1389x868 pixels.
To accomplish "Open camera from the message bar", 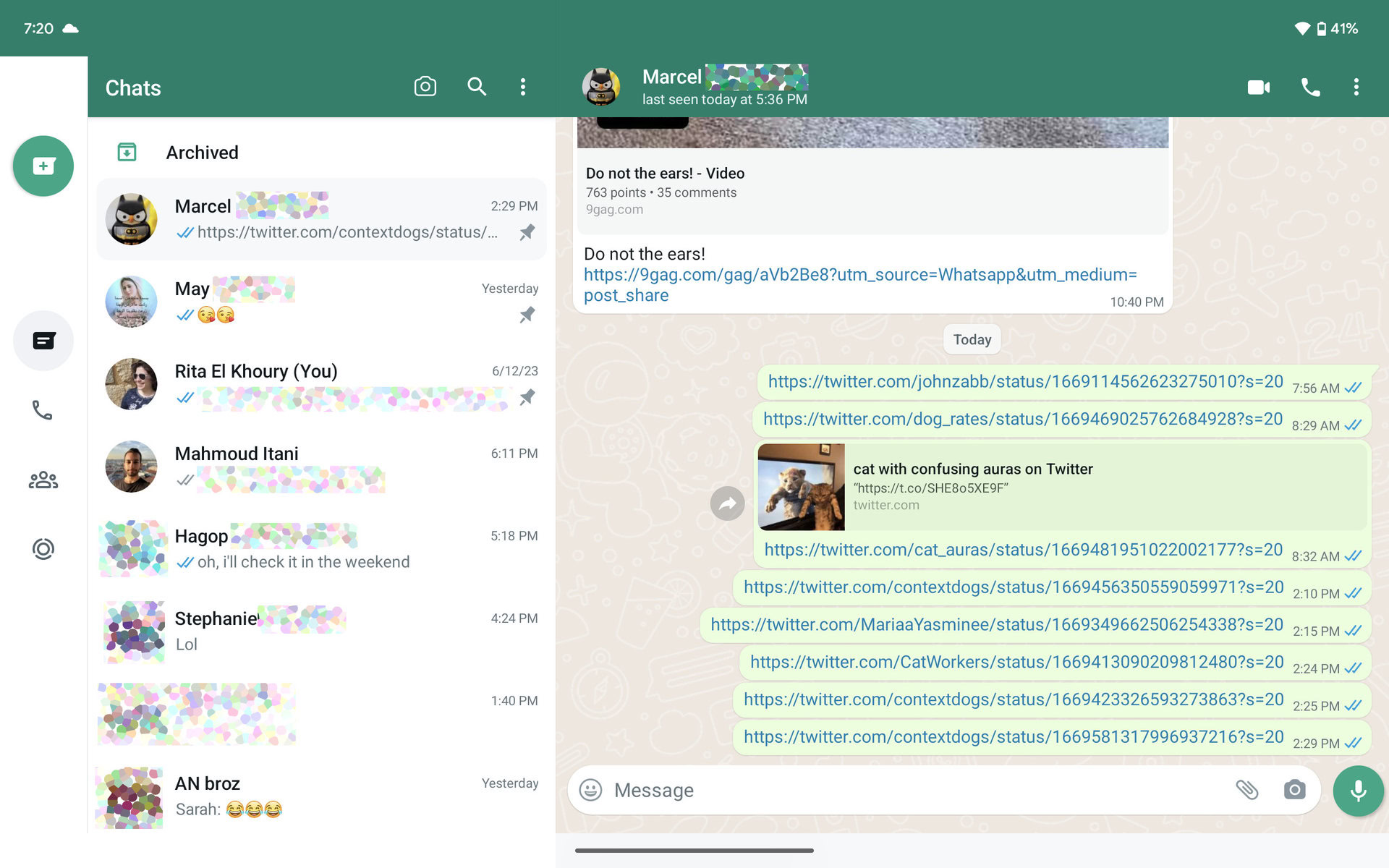I will click(1295, 790).
